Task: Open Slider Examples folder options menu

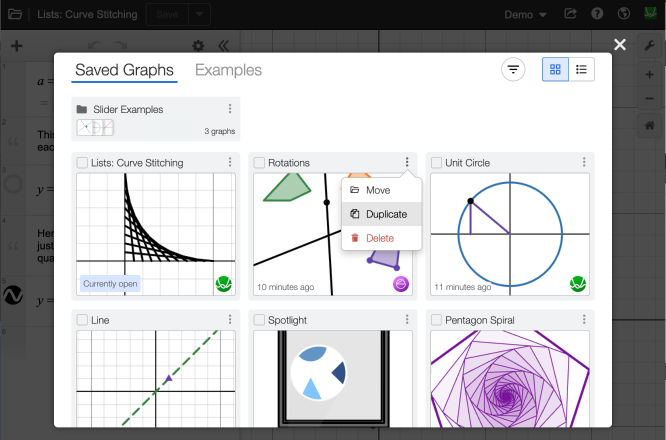Action: 230,109
